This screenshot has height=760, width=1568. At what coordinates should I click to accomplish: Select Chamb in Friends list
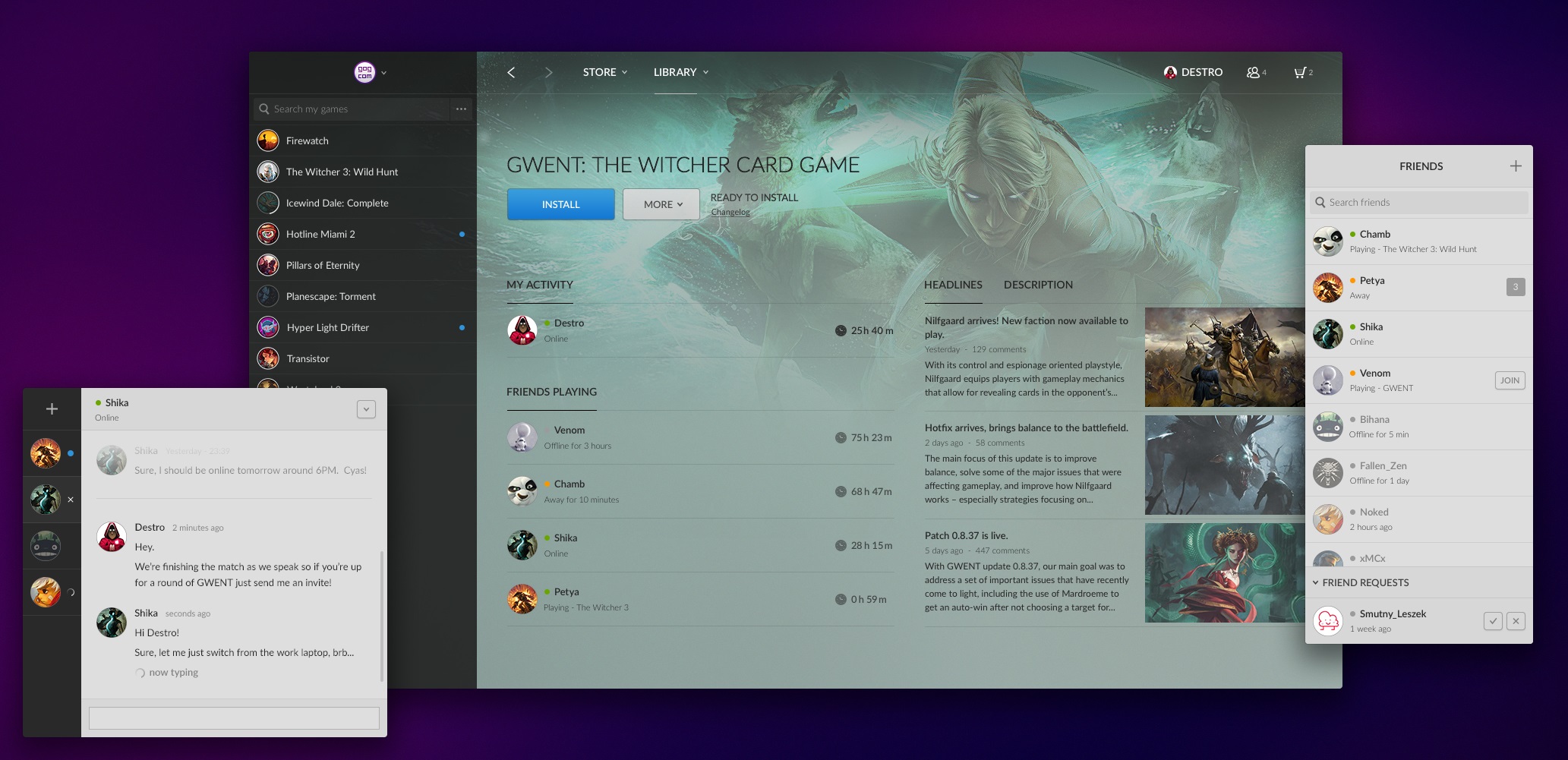click(x=1419, y=241)
